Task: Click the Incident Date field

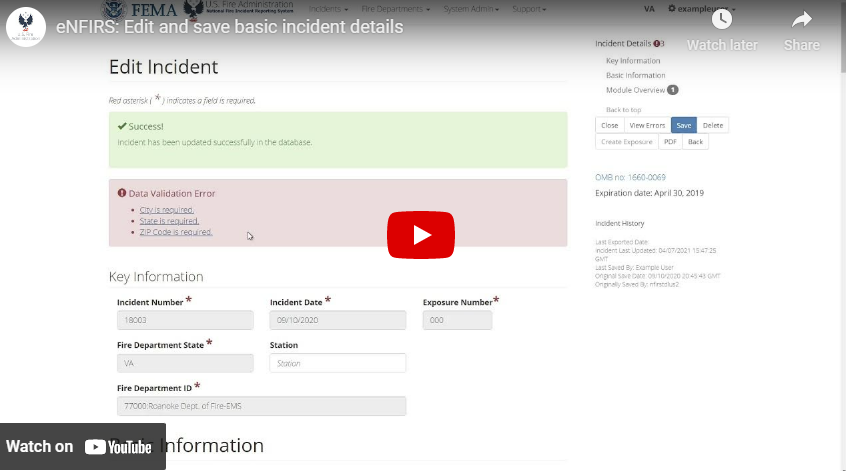Action: [x=338, y=320]
